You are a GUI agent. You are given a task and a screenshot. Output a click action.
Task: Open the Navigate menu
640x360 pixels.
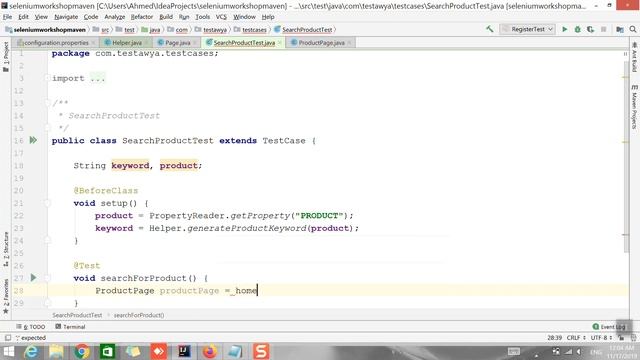[66, 17]
